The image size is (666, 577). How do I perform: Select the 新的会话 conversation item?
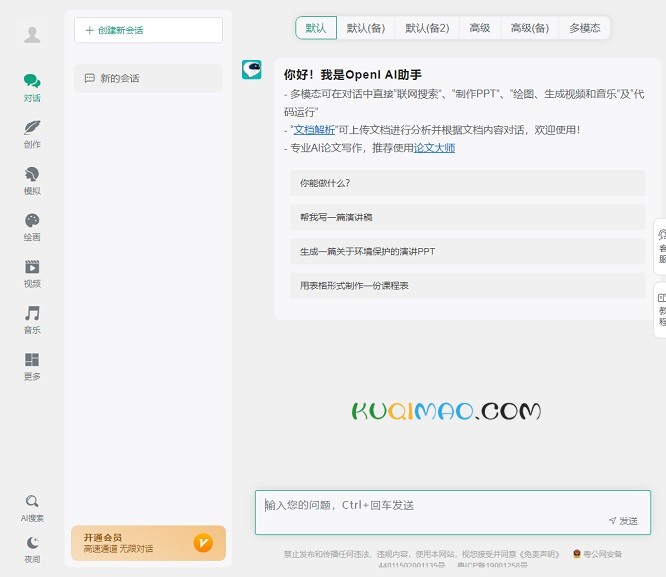tap(148, 78)
